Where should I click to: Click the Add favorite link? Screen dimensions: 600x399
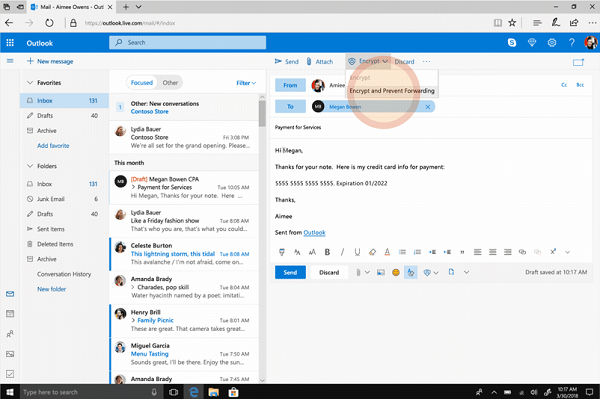coord(53,146)
